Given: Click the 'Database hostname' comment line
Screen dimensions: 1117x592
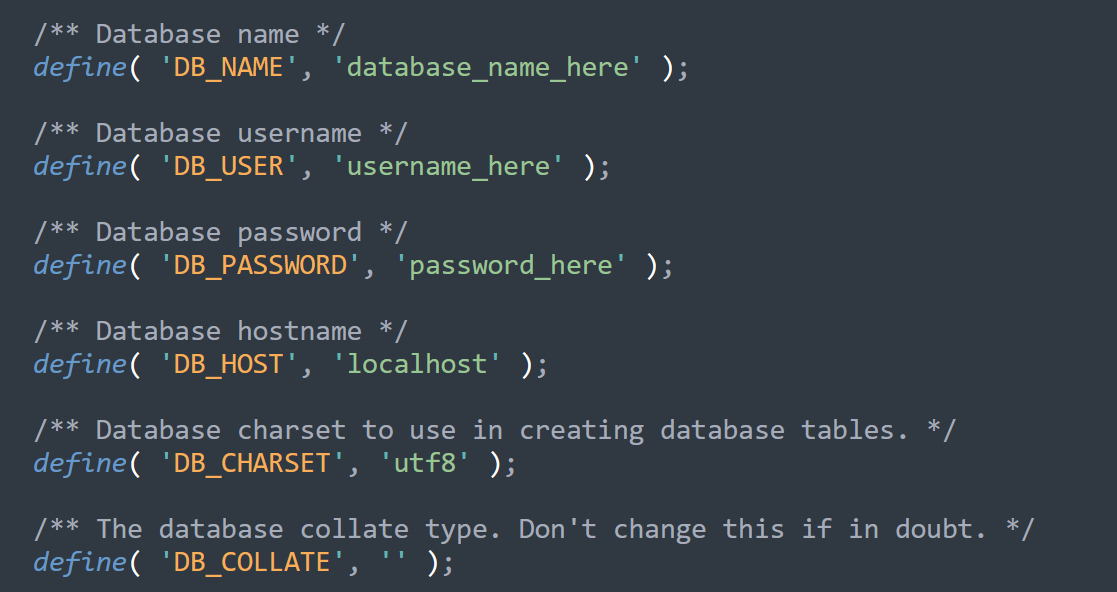Looking at the screenshot, I should tap(220, 331).
